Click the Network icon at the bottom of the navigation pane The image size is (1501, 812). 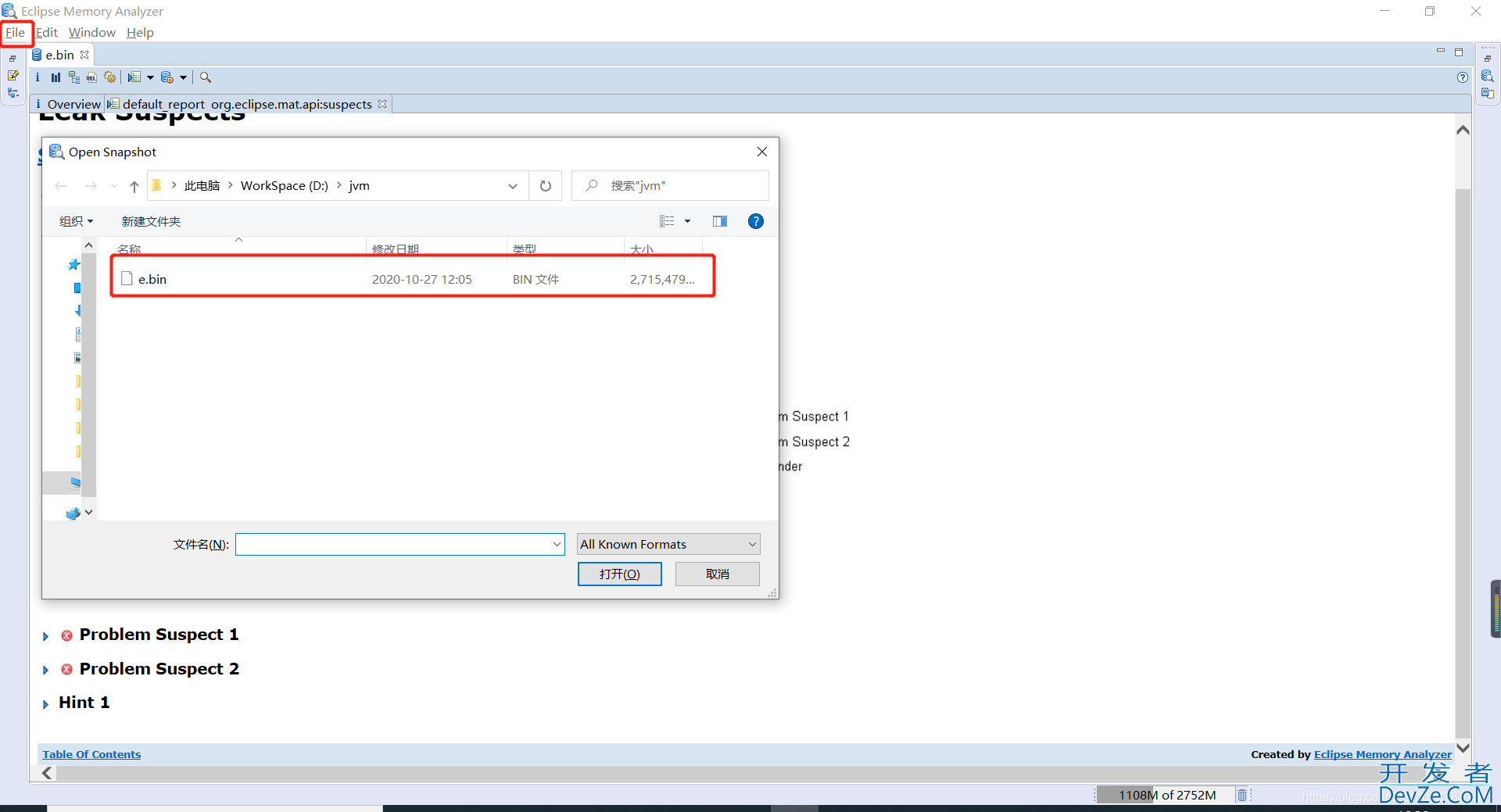tap(73, 513)
